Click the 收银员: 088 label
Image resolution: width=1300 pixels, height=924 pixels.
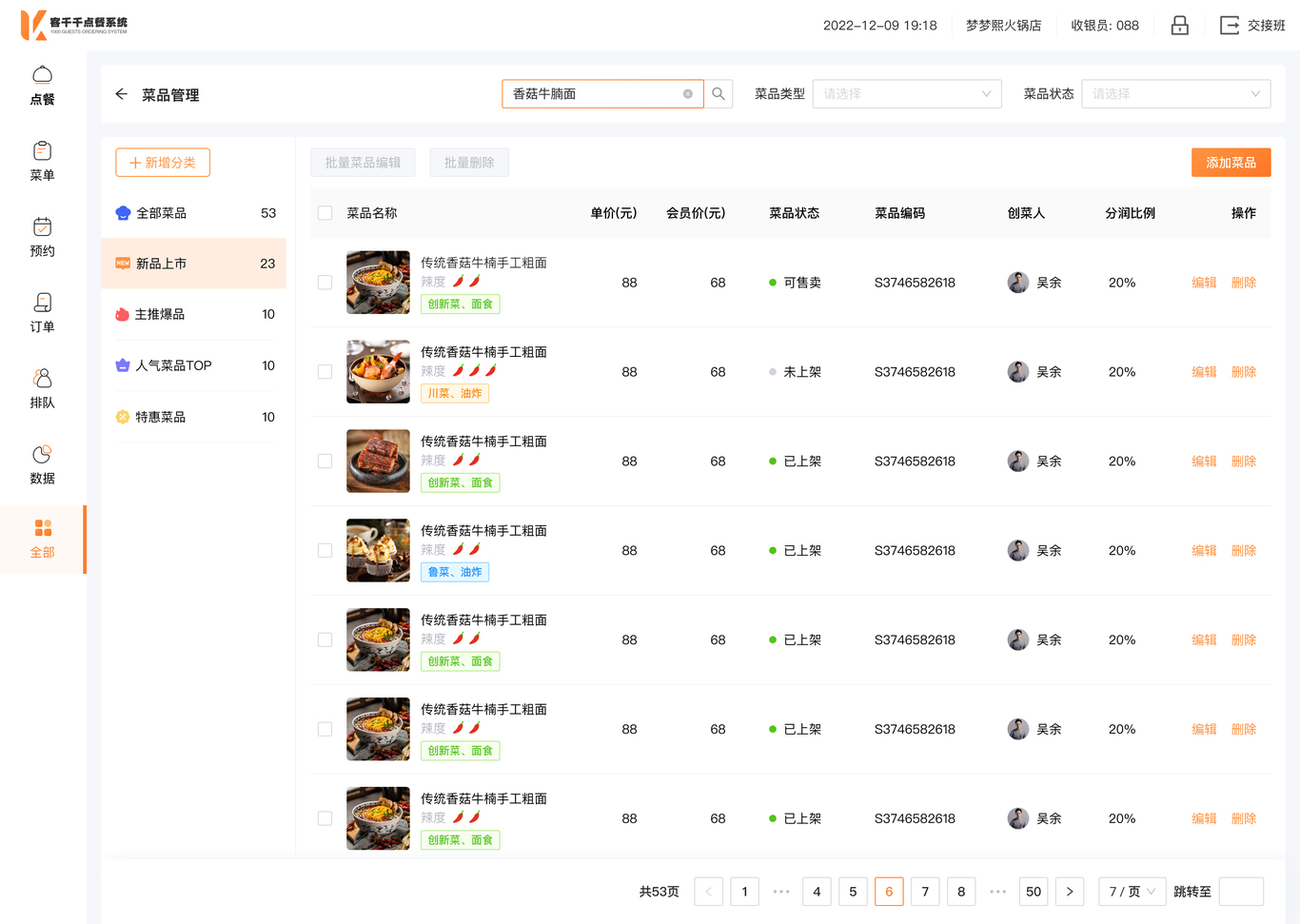[1105, 26]
